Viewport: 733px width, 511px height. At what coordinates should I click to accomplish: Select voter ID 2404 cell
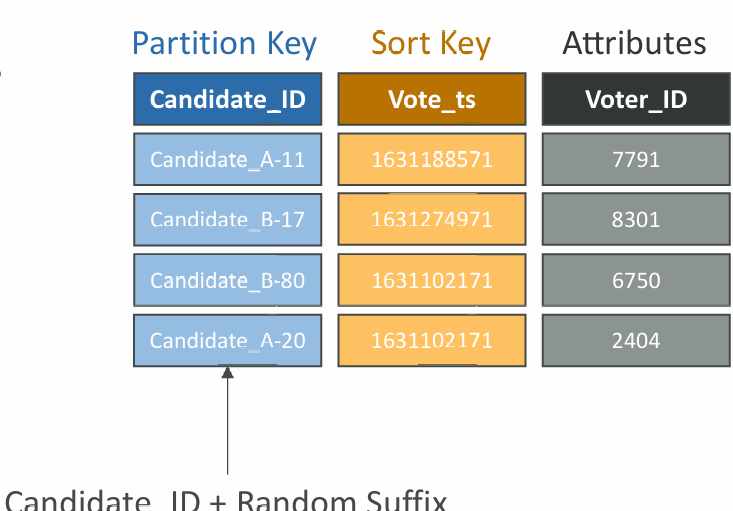636,340
